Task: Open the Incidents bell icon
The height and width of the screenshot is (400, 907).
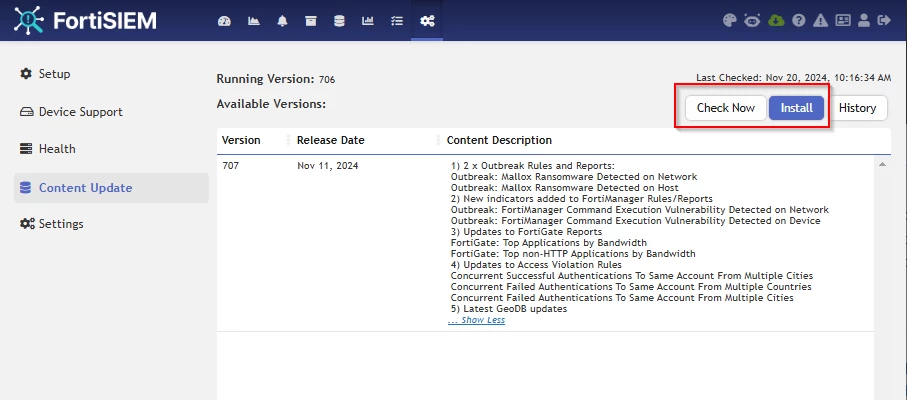Action: [282, 21]
